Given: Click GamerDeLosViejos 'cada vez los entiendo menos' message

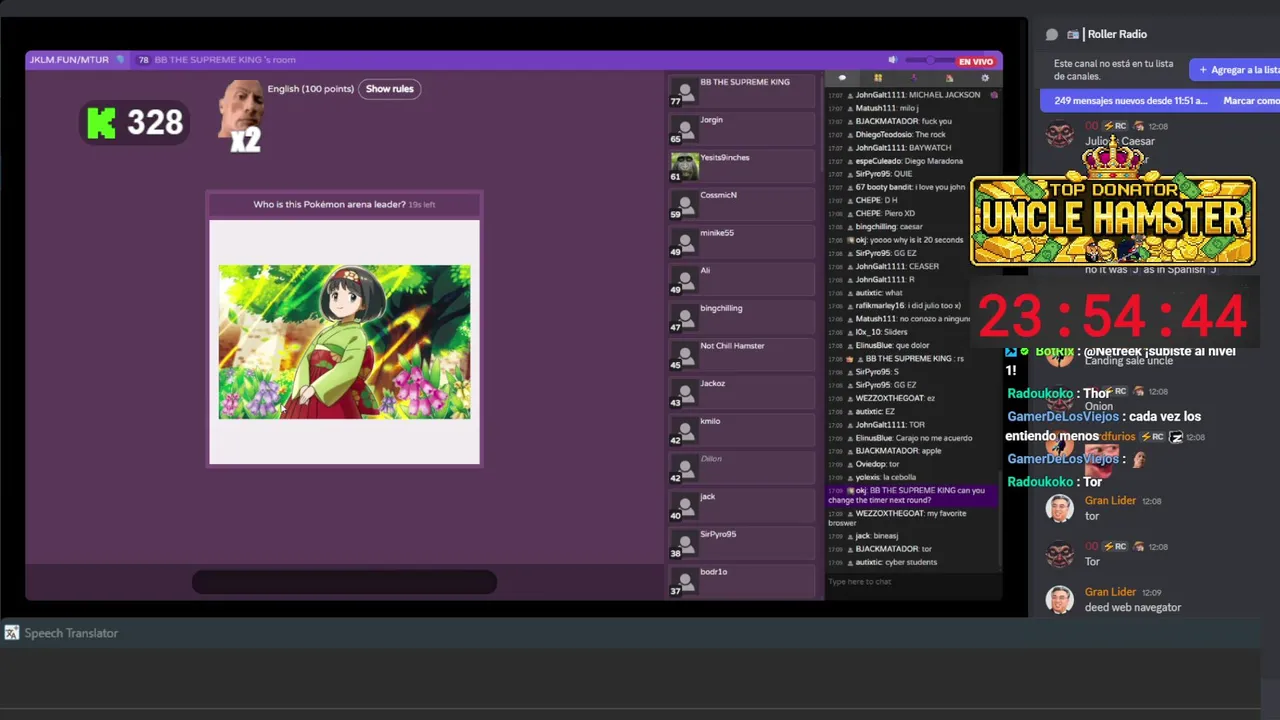Looking at the screenshot, I should tap(1103, 426).
